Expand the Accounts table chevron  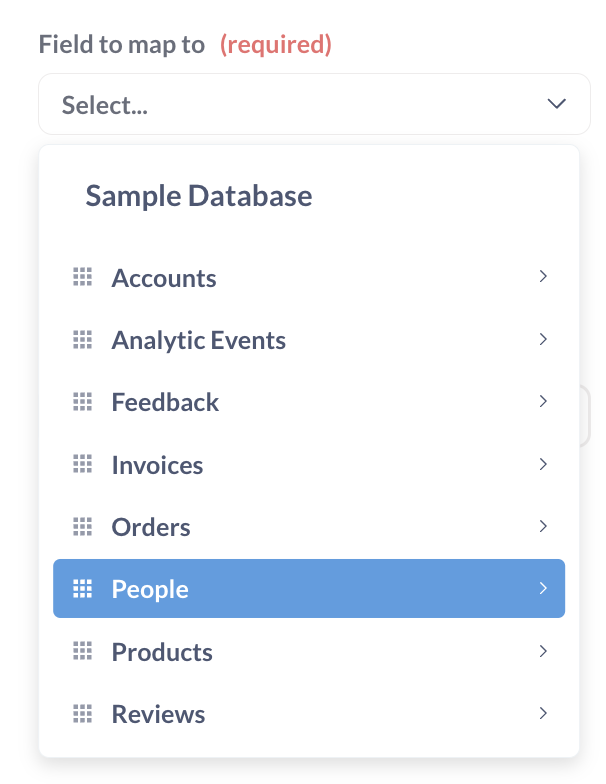pos(544,276)
